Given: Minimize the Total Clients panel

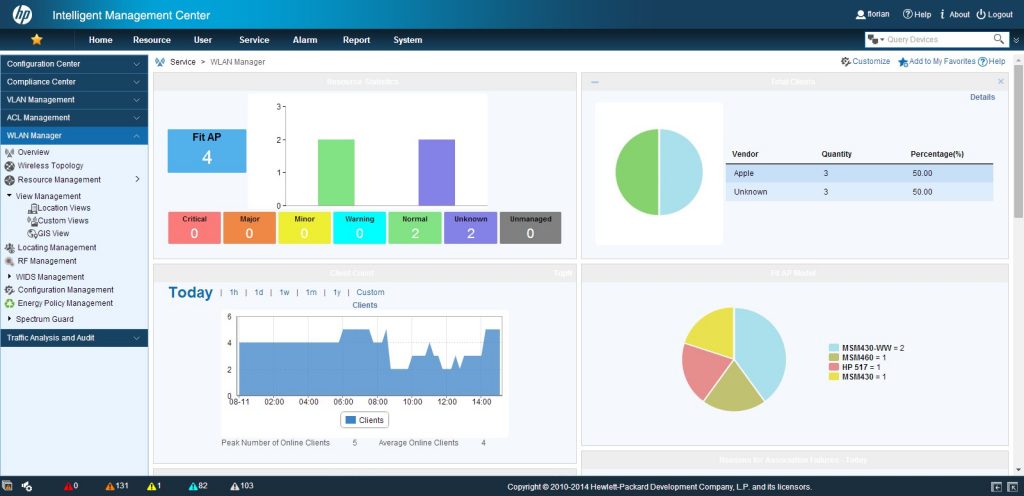Looking at the screenshot, I should click(x=594, y=82).
